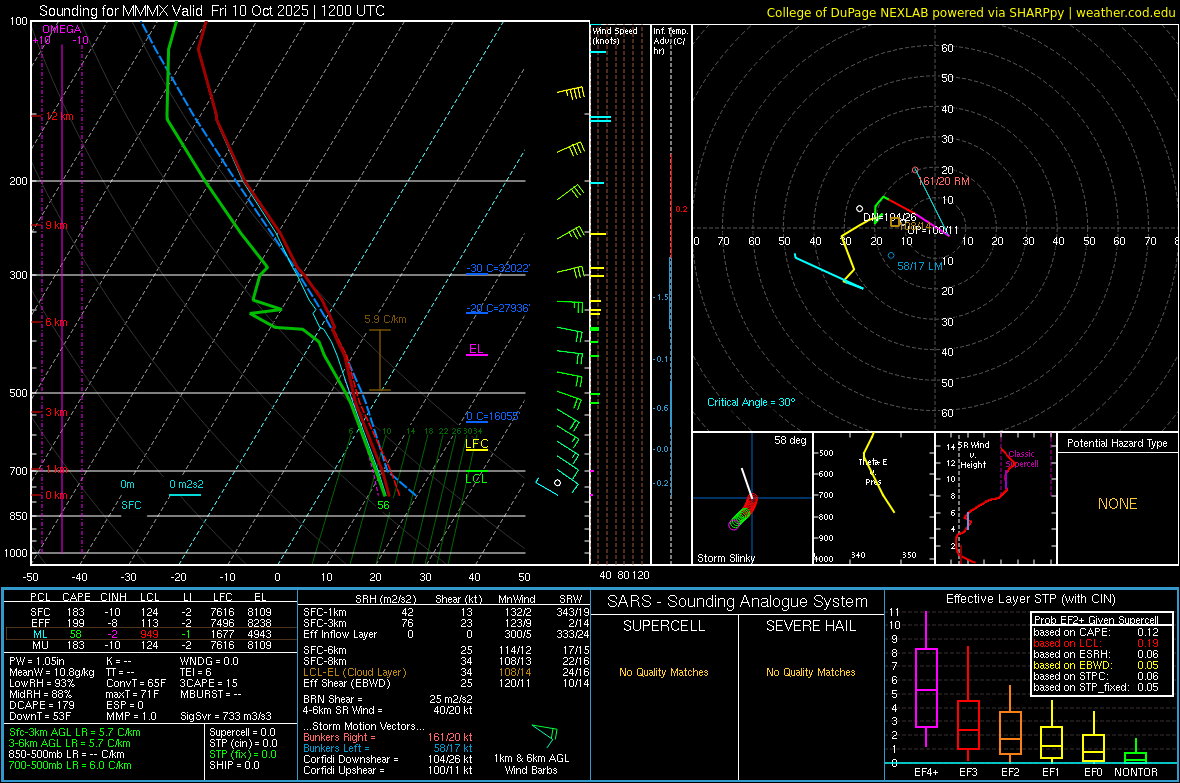Click the Effective Layer STP (with CIN) title
Screen dimensions: 1180x783
[1030, 599]
